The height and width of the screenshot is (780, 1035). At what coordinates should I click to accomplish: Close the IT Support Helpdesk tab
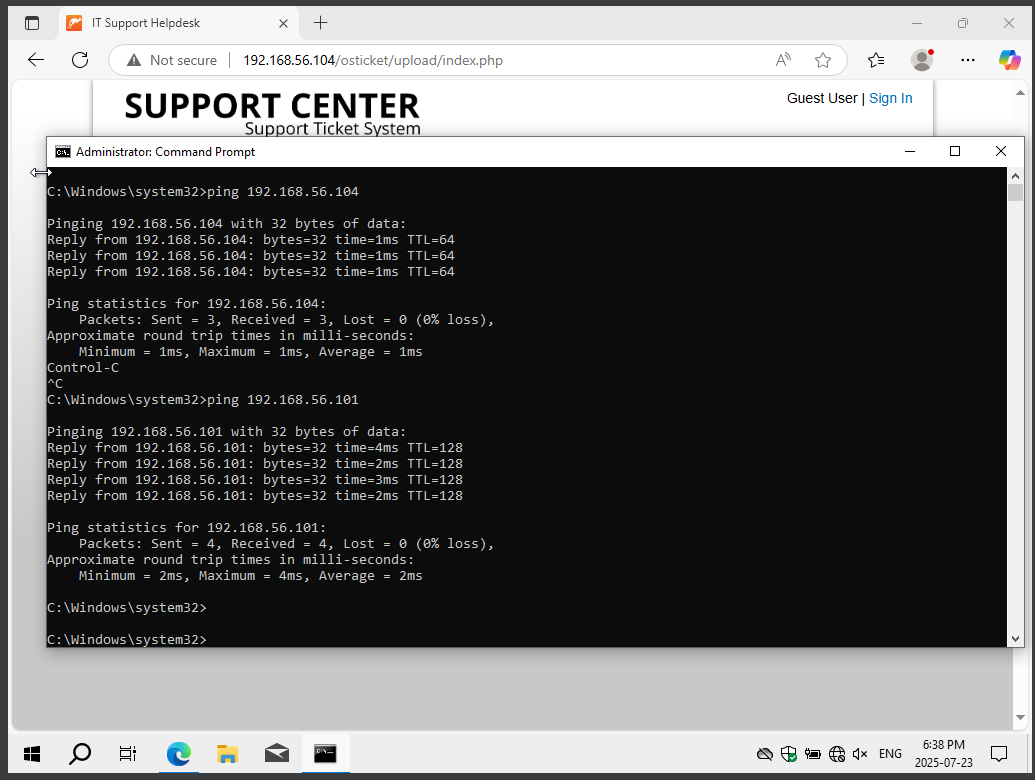(283, 23)
